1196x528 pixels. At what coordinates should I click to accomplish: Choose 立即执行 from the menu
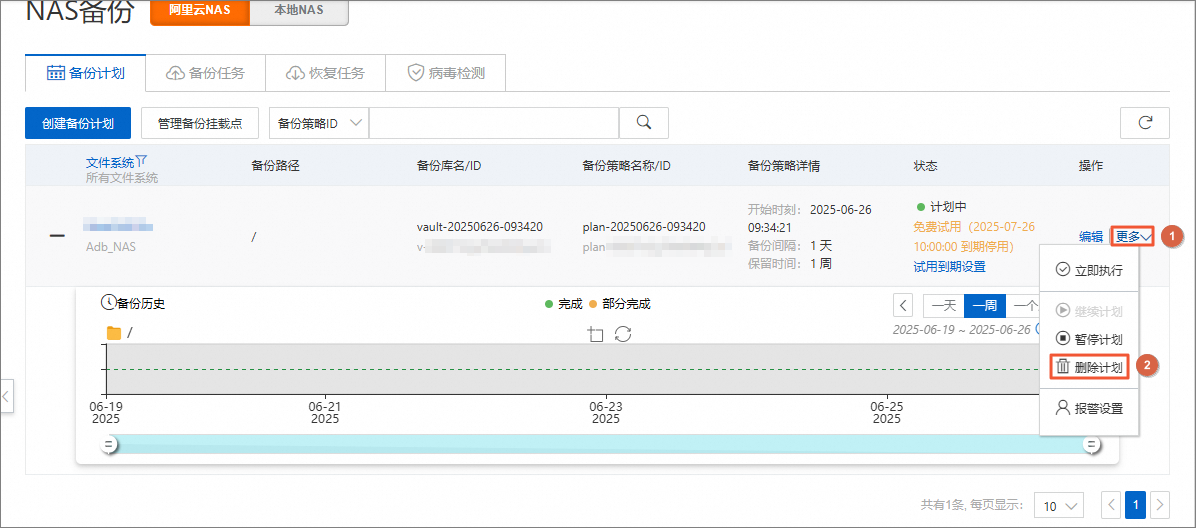(x=1089, y=270)
